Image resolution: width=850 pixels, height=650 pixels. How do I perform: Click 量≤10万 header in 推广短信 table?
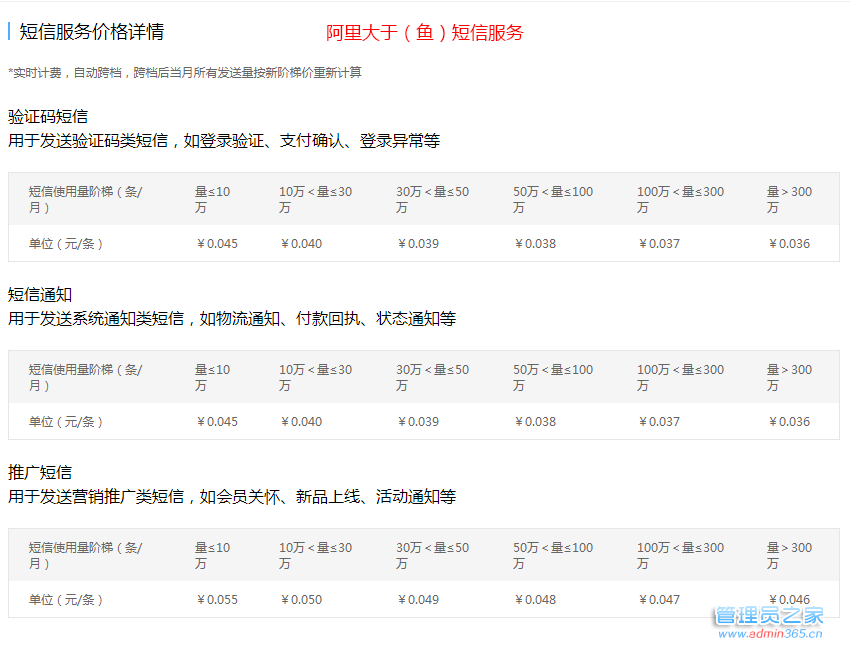212,556
